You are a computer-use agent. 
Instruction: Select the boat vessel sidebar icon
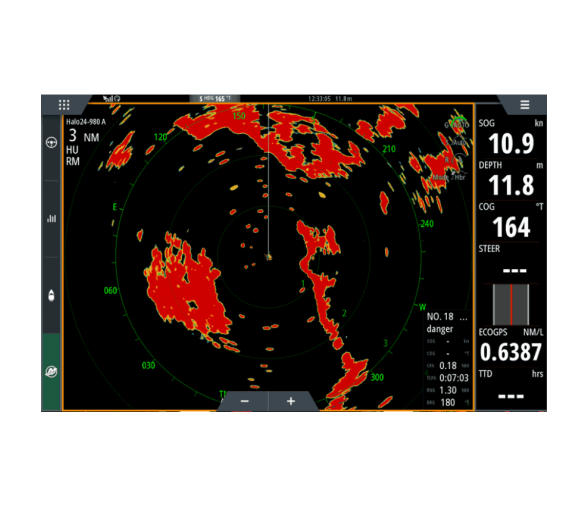click(x=51, y=296)
